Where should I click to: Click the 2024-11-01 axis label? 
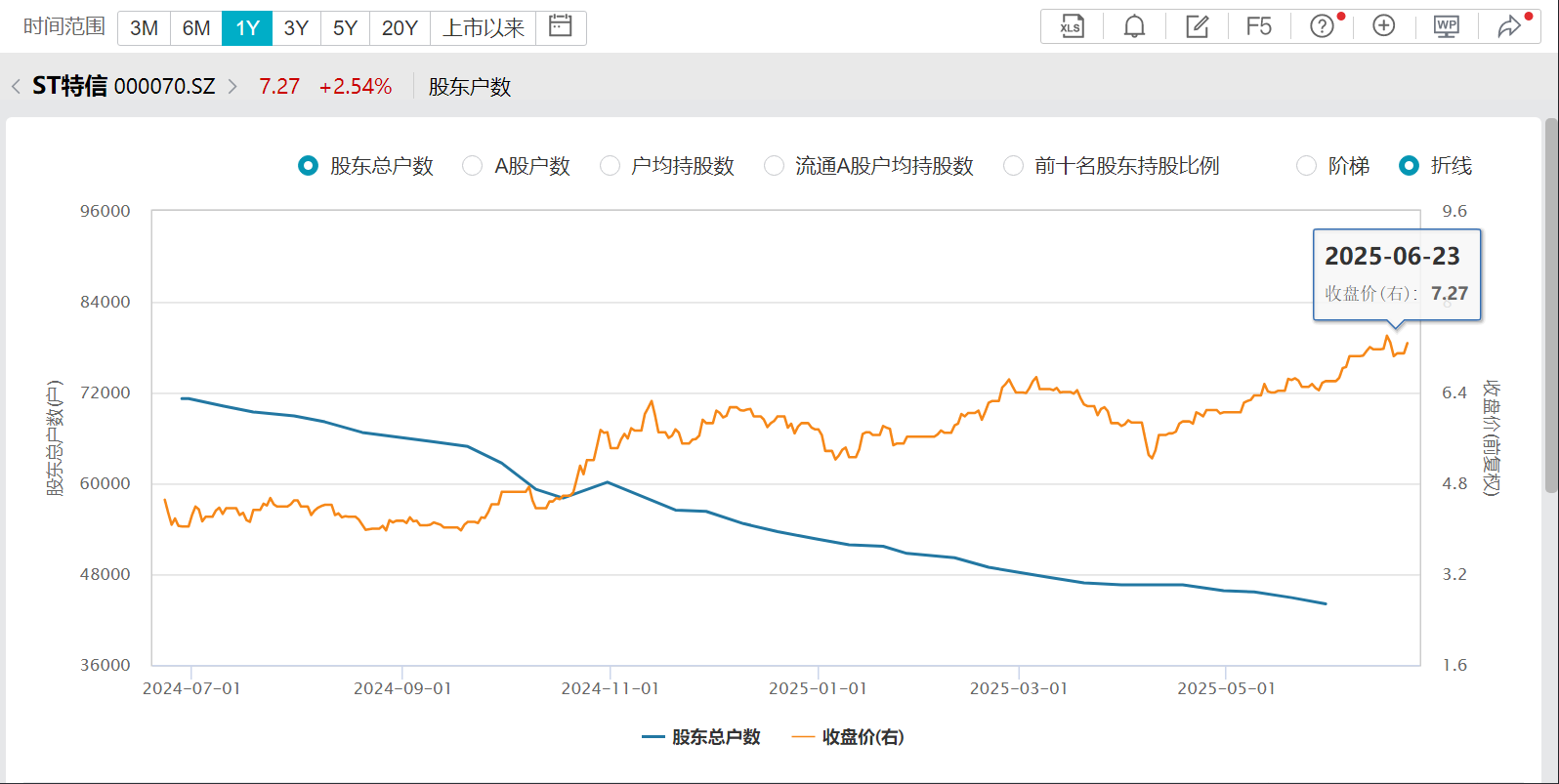click(610, 688)
